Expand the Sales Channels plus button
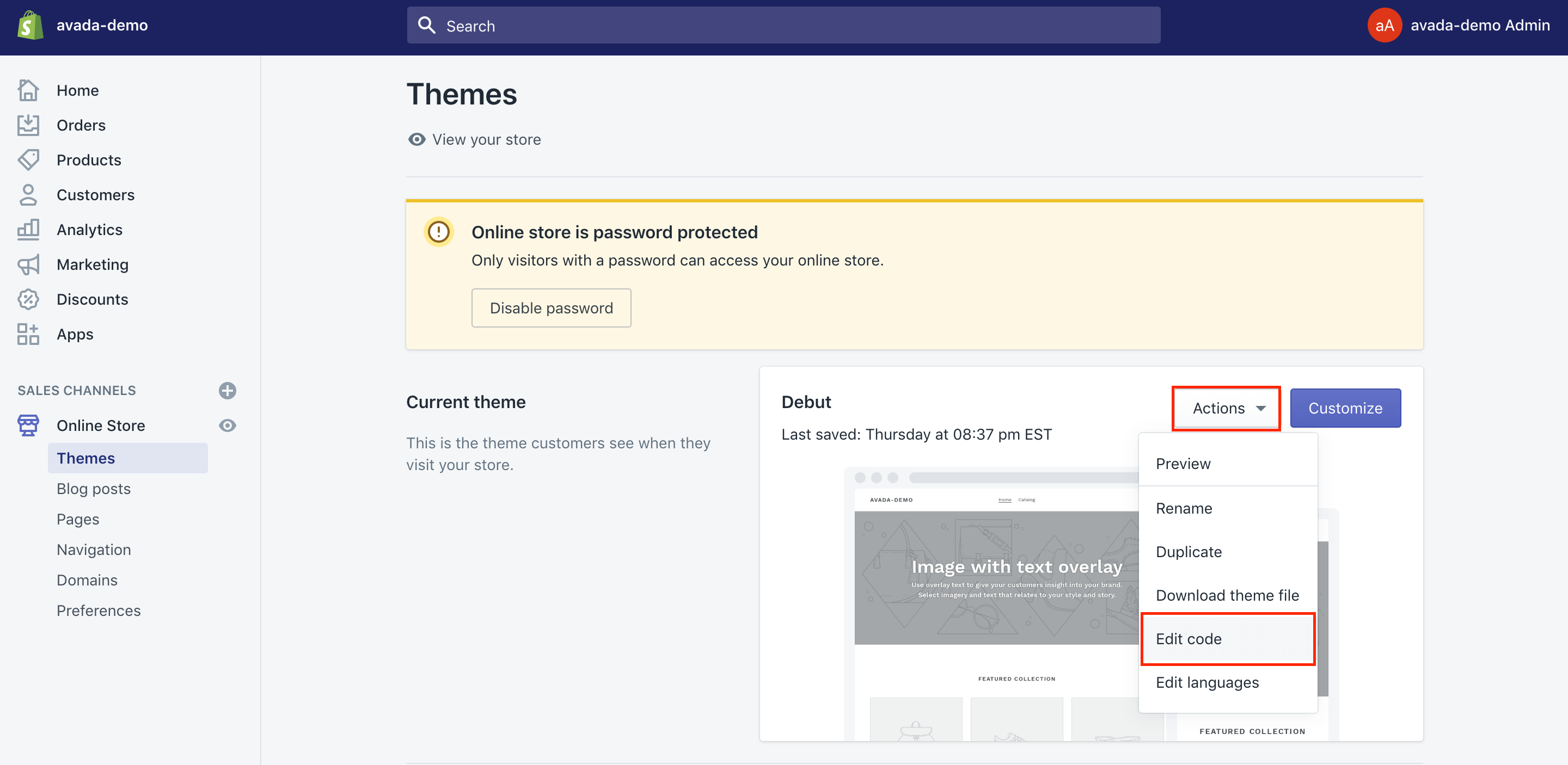 click(x=228, y=390)
